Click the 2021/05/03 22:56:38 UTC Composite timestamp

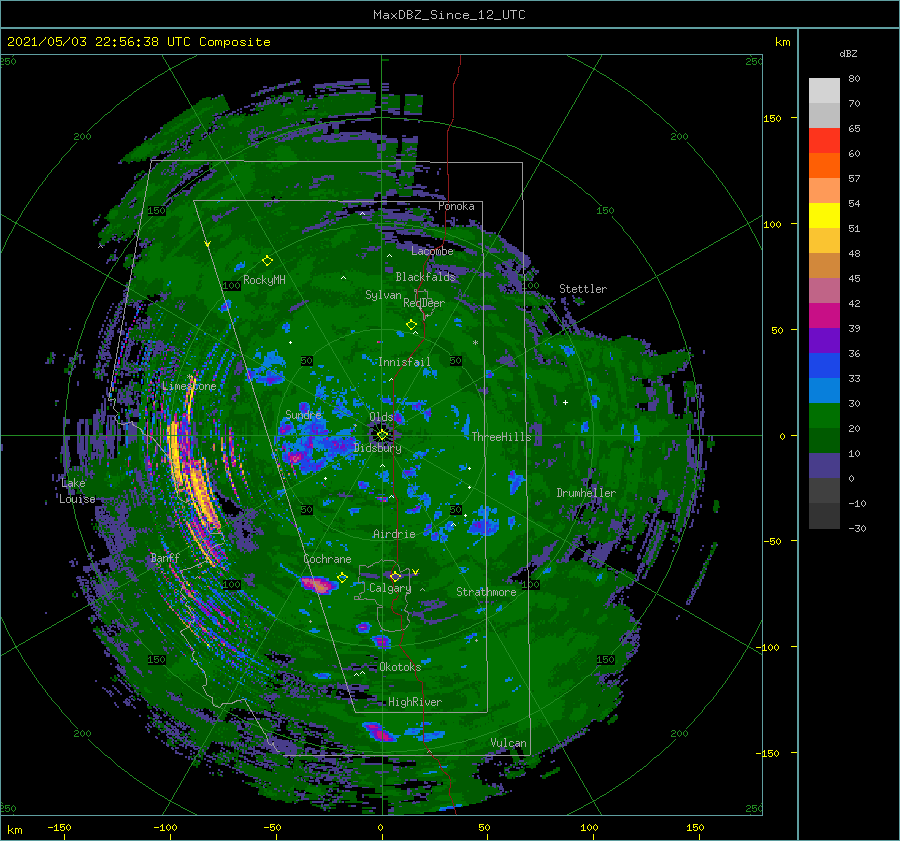pyautogui.click(x=138, y=42)
